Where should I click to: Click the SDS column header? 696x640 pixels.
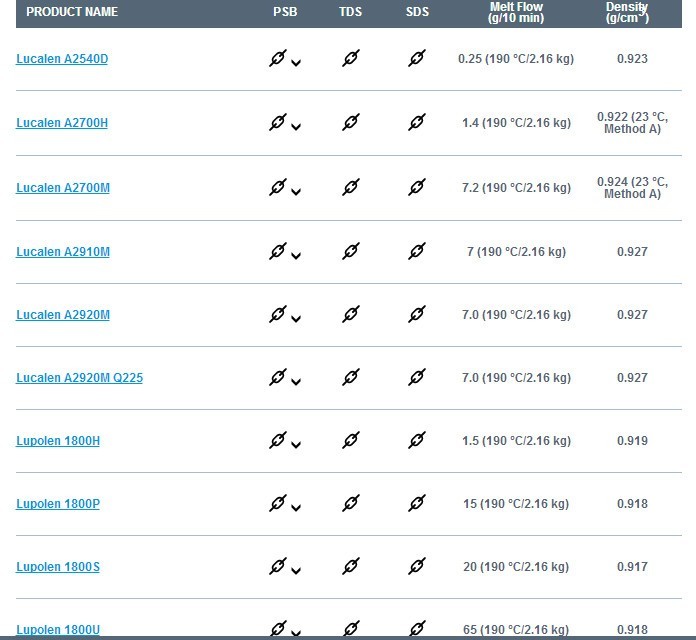point(417,12)
